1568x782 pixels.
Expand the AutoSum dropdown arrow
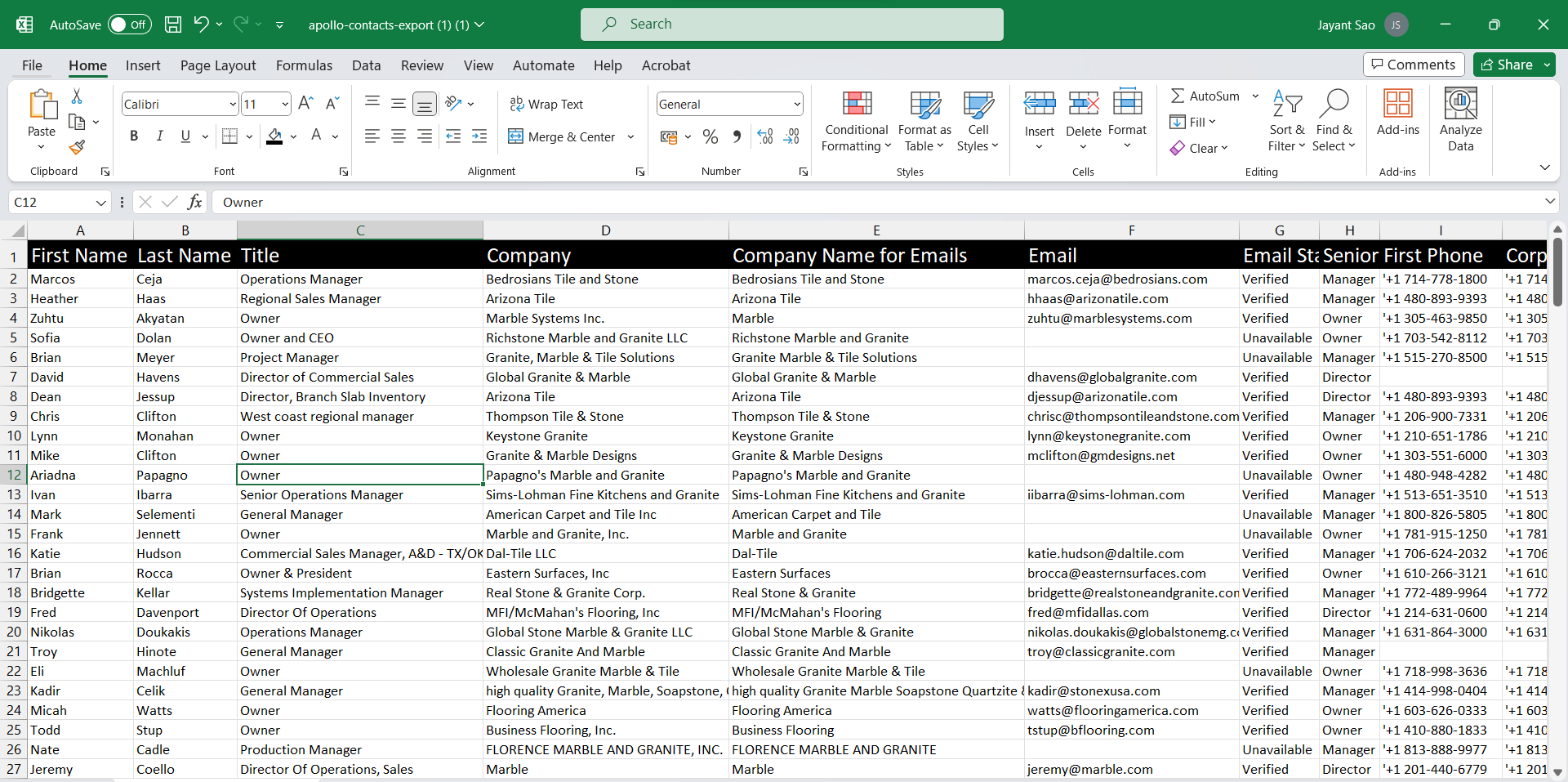coord(1255,96)
